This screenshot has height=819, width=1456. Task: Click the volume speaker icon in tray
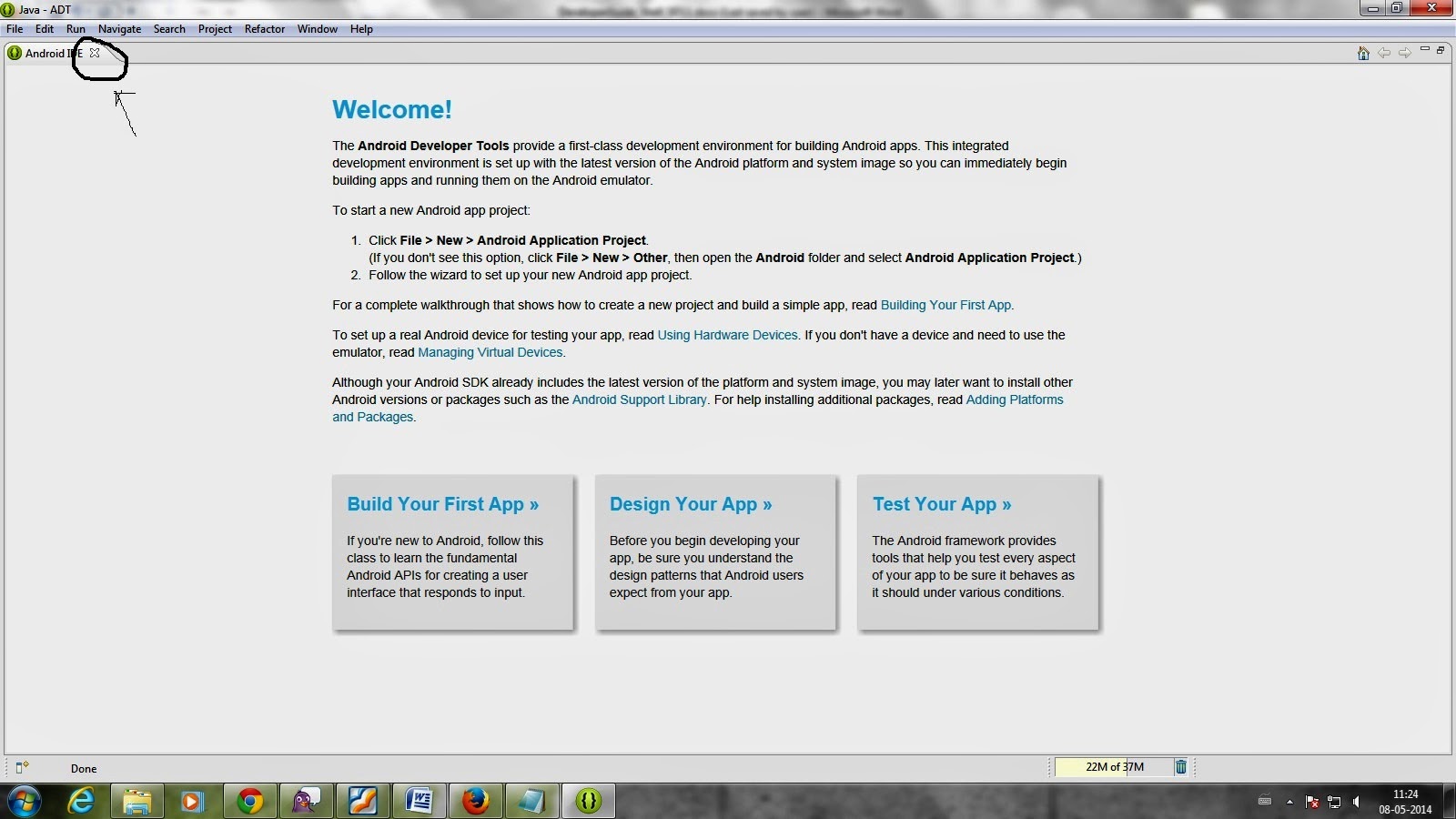click(1357, 802)
